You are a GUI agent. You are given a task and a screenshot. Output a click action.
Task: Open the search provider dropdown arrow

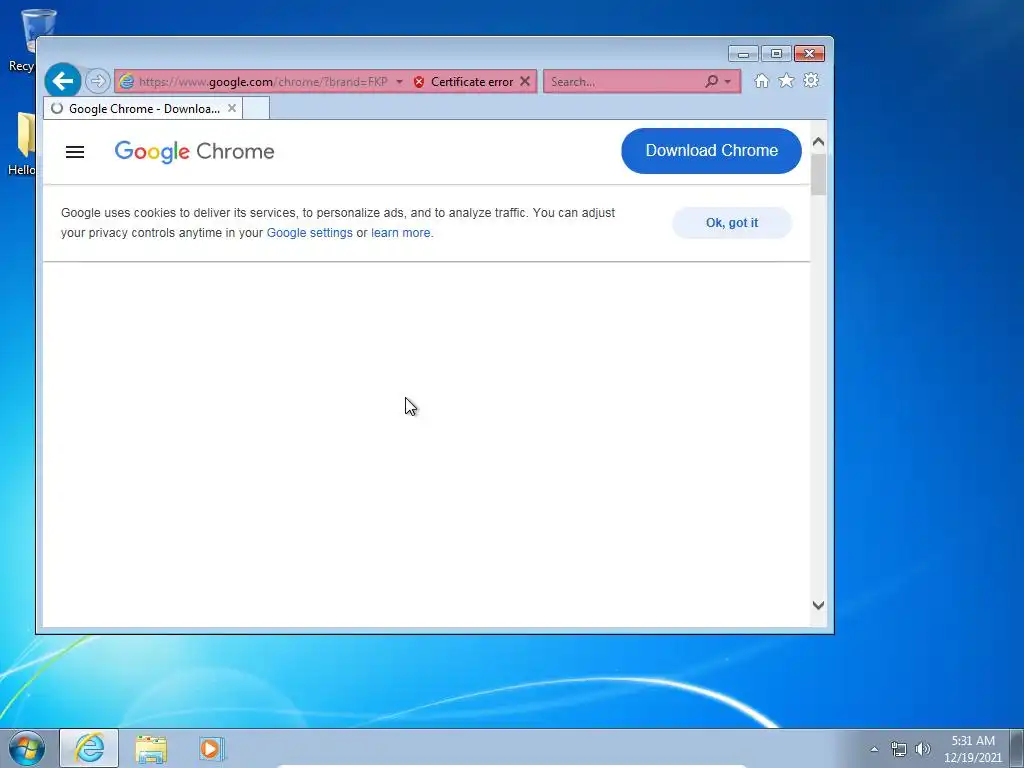click(x=728, y=82)
